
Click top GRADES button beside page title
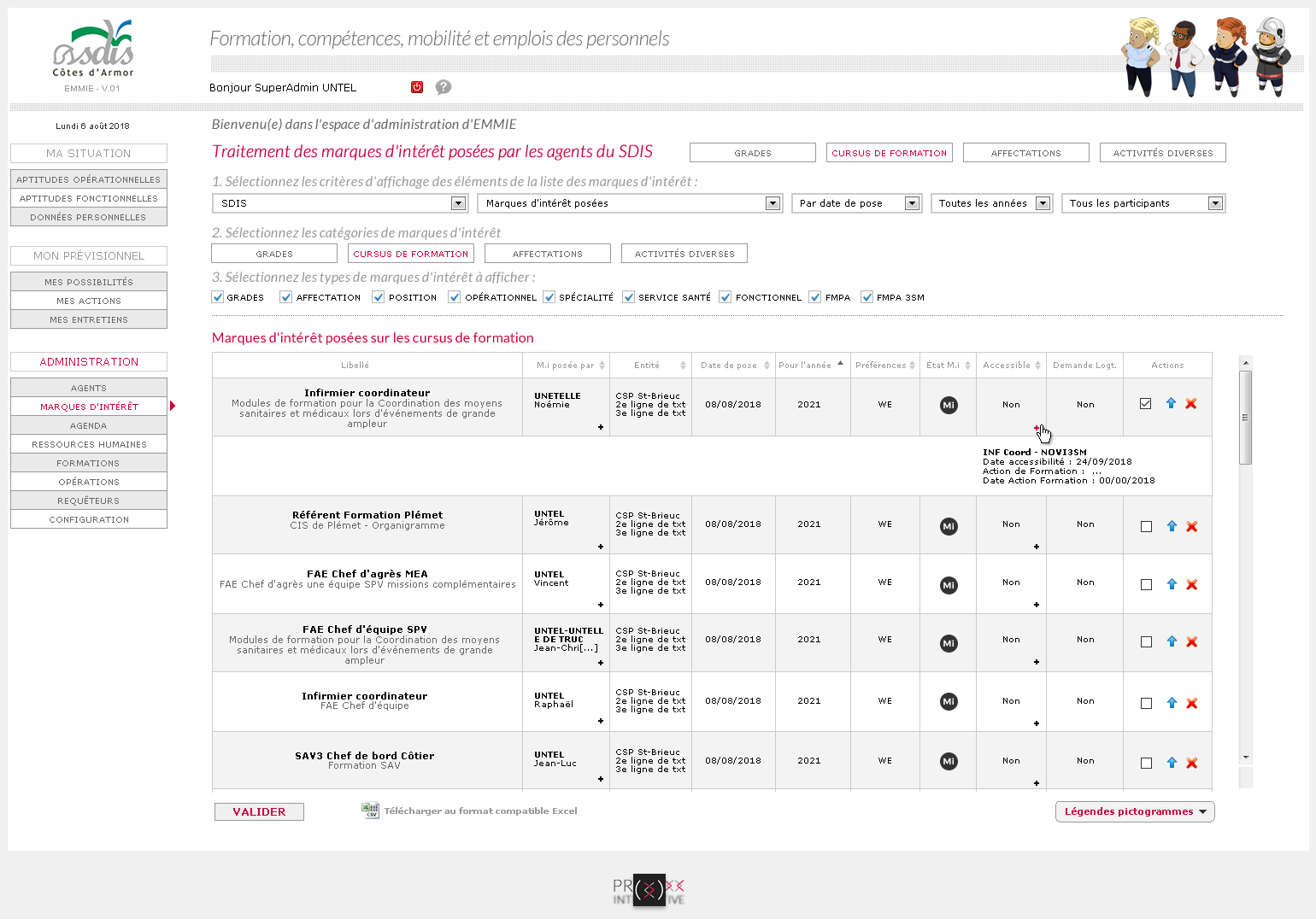click(x=752, y=153)
